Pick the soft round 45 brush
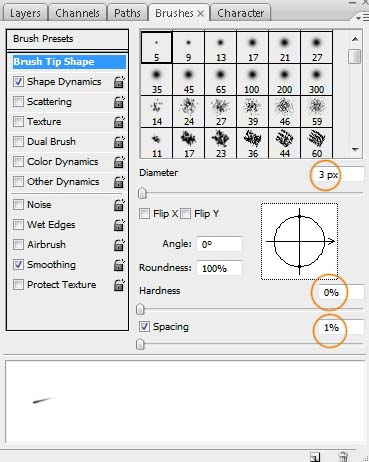The height and width of the screenshot is (462, 369). (188, 79)
